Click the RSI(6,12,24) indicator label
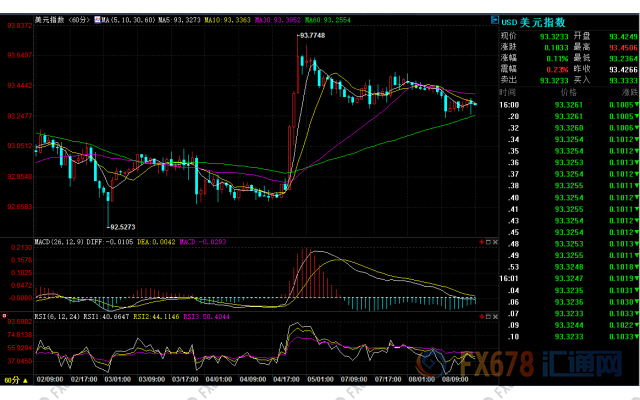This screenshot has height=400, width=640. pos(58,317)
